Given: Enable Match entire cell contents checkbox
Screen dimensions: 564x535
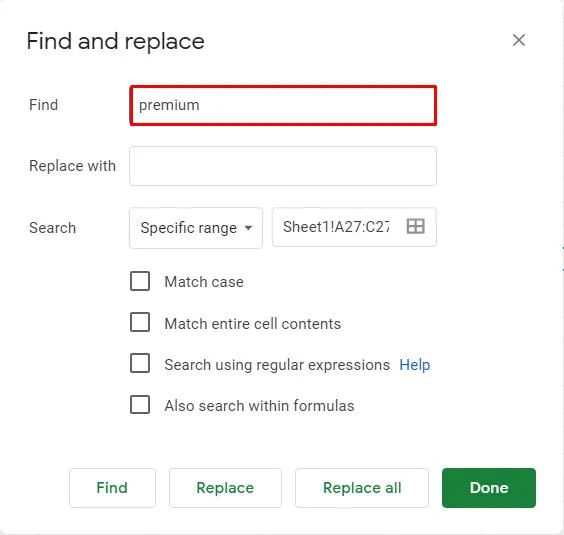Looking at the screenshot, I should (140, 322).
